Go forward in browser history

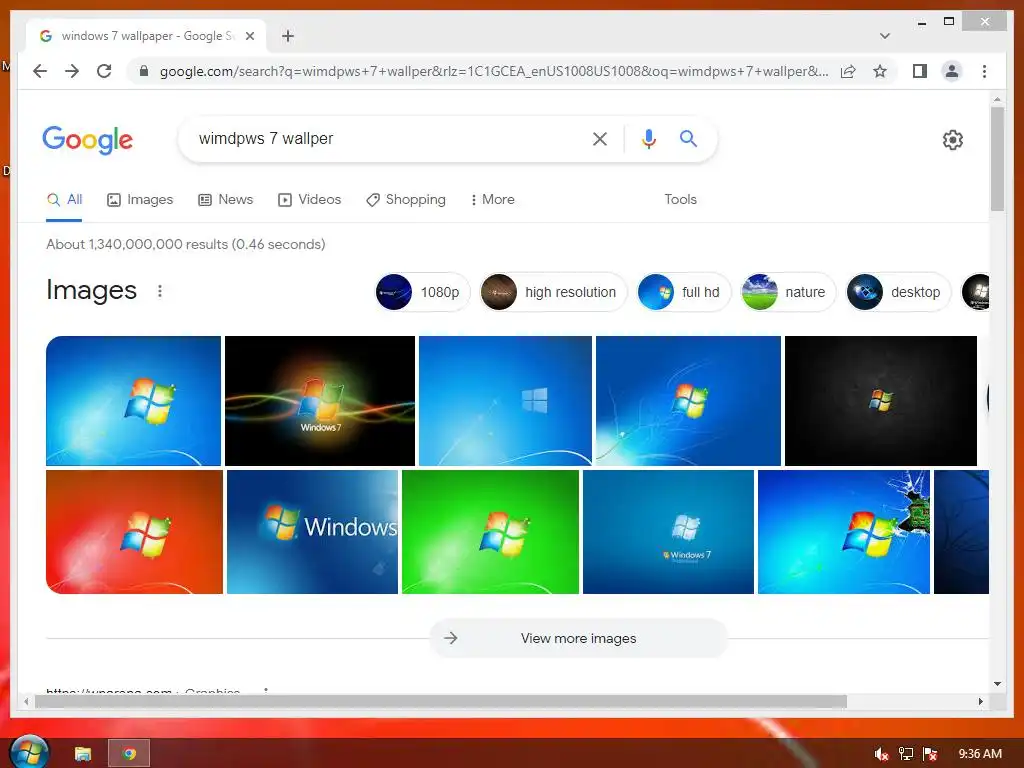click(72, 71)
